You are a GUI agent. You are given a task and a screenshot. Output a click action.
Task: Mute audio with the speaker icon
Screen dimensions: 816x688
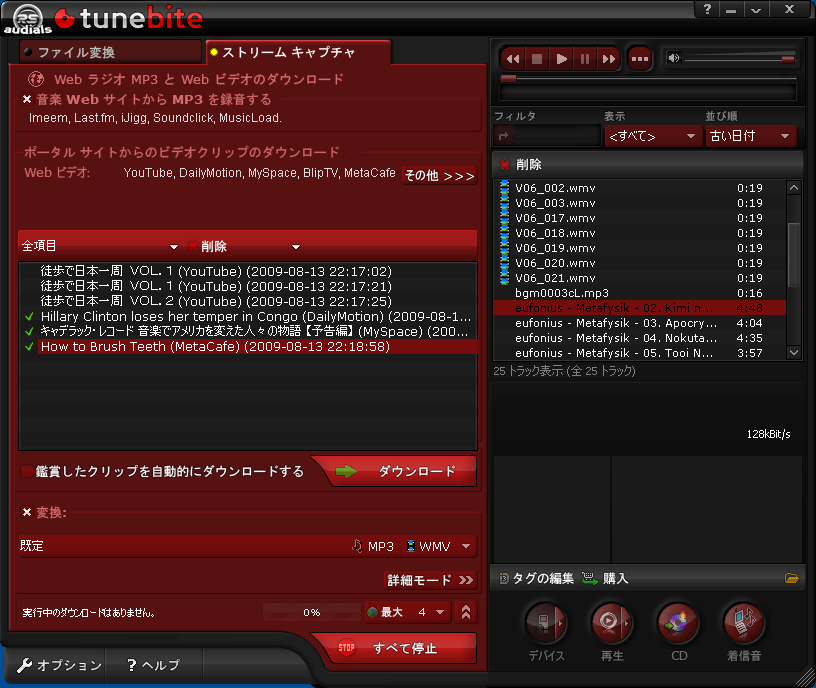click(673, 58)
